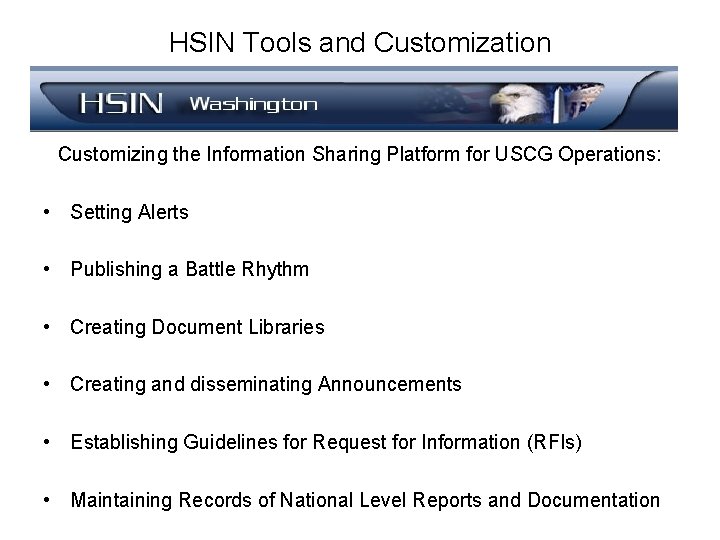Select the Setting Alerts bullet
Viewport: 720px width, 540px height.
click(x=129, y=213)
